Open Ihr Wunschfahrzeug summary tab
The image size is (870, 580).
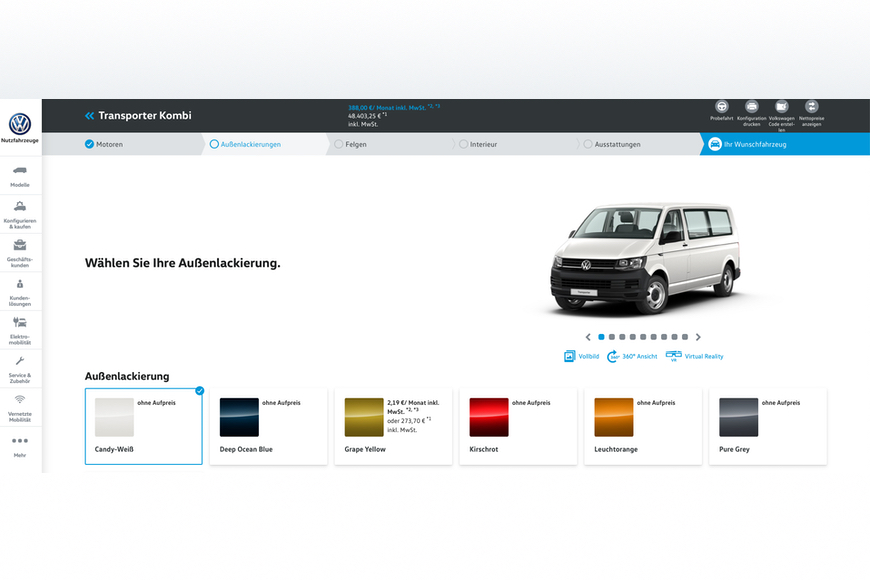tap(785, 144)
